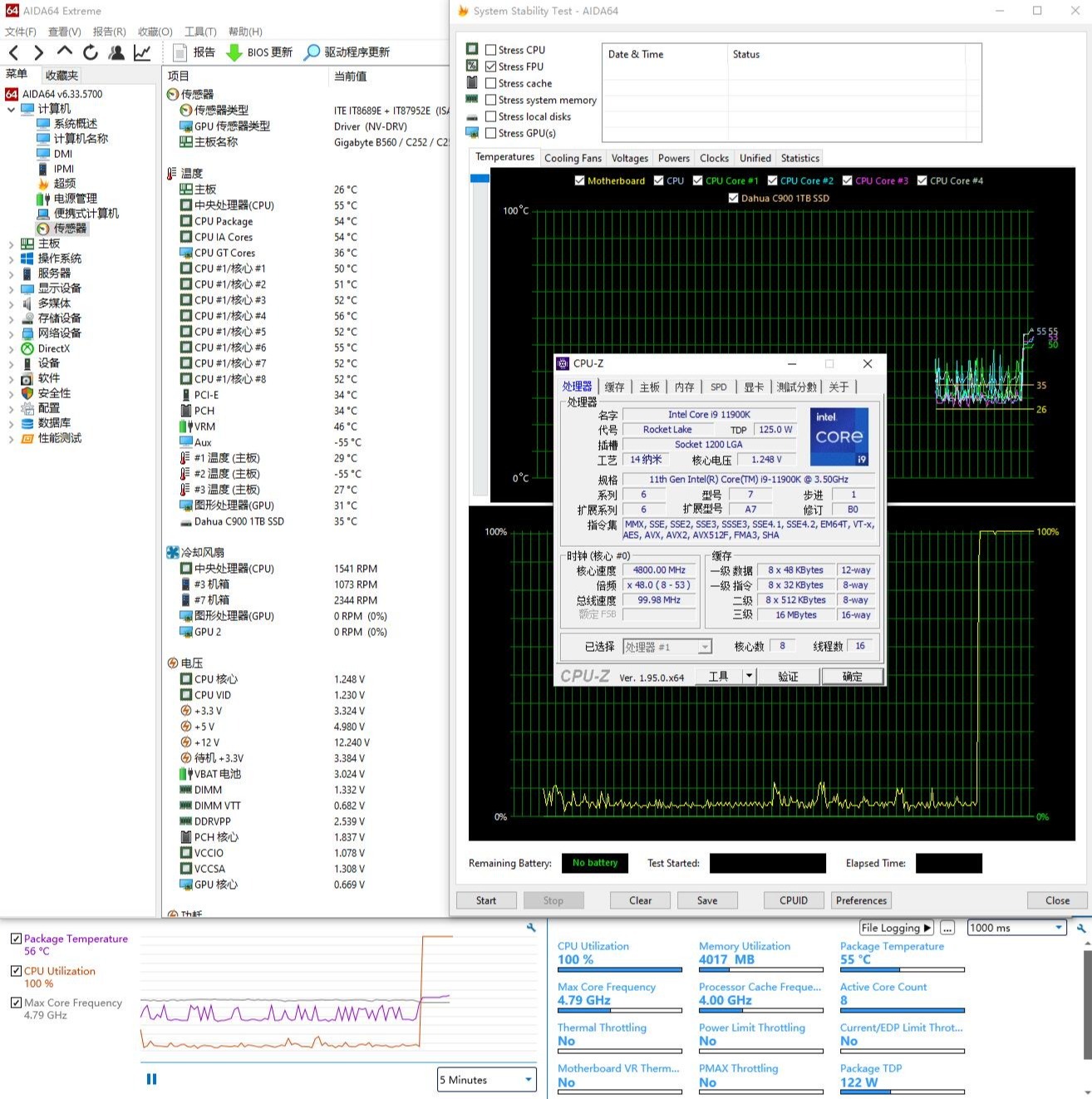Enable the Stress CPU checkbox
This screenshot has width=1092, height=1099.
point(491,50)
